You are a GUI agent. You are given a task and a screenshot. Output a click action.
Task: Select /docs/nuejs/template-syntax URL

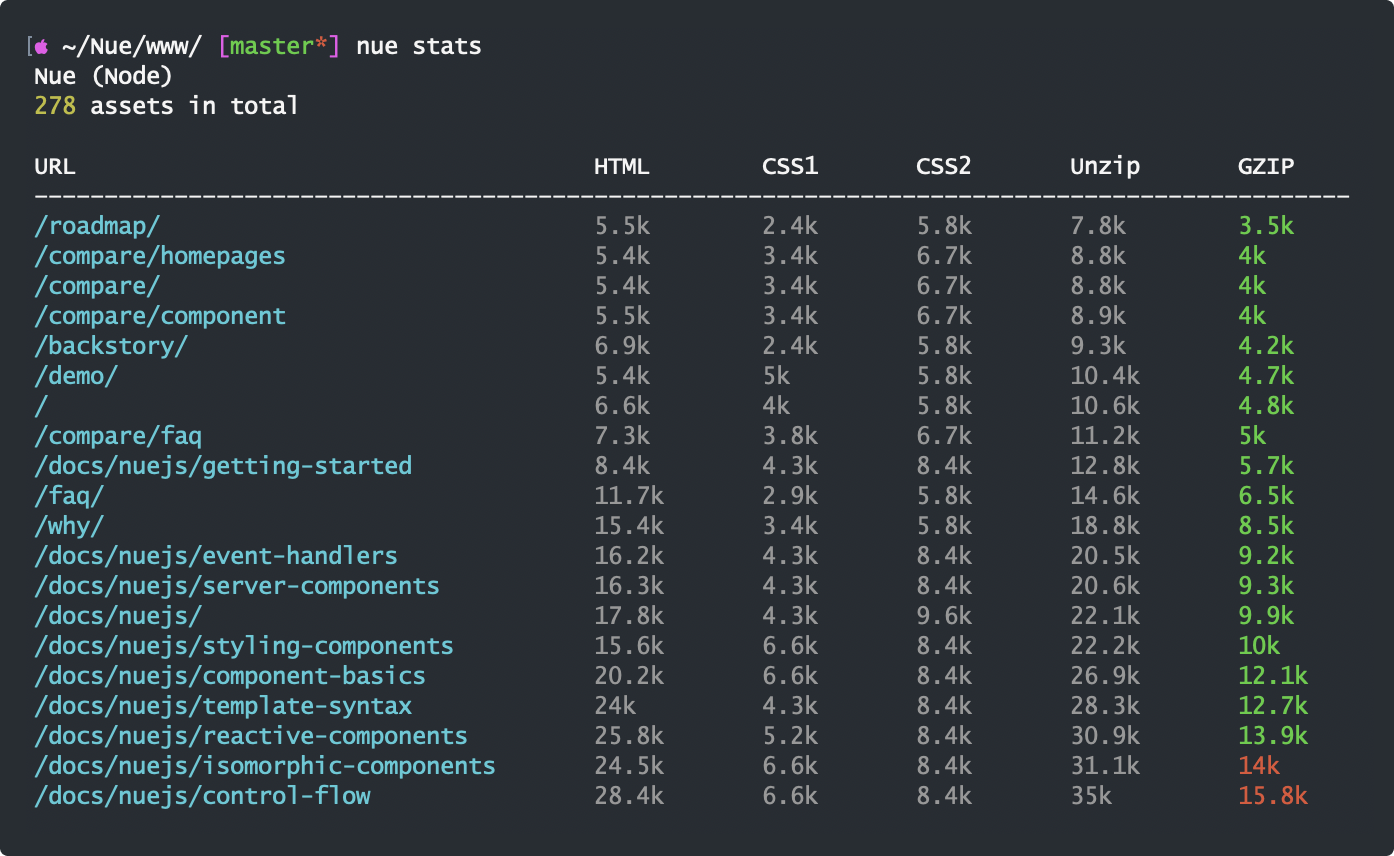[223, 706]
